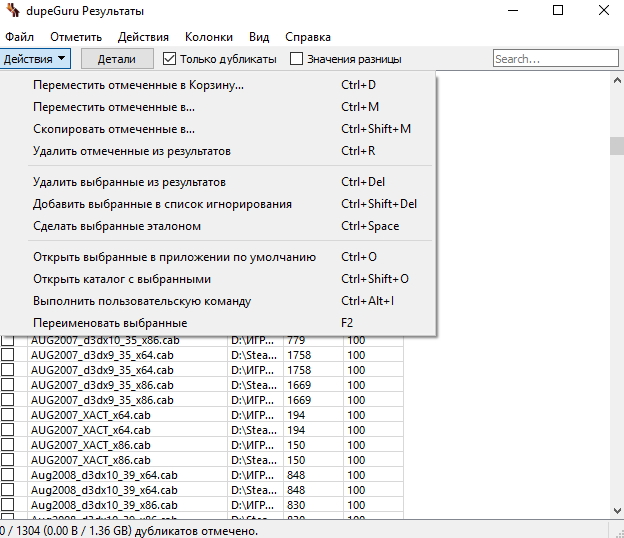The image size is (624, 538).
Task: Maximize the dupeGuru window
Action: click(555, 12)
